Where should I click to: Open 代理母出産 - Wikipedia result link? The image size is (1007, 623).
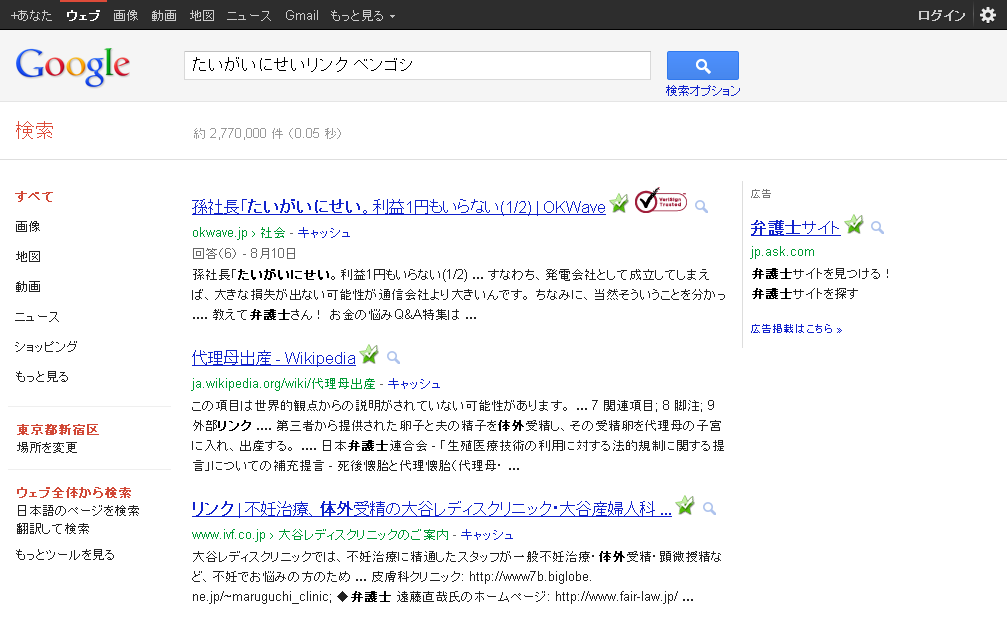(x=273, y=358)
